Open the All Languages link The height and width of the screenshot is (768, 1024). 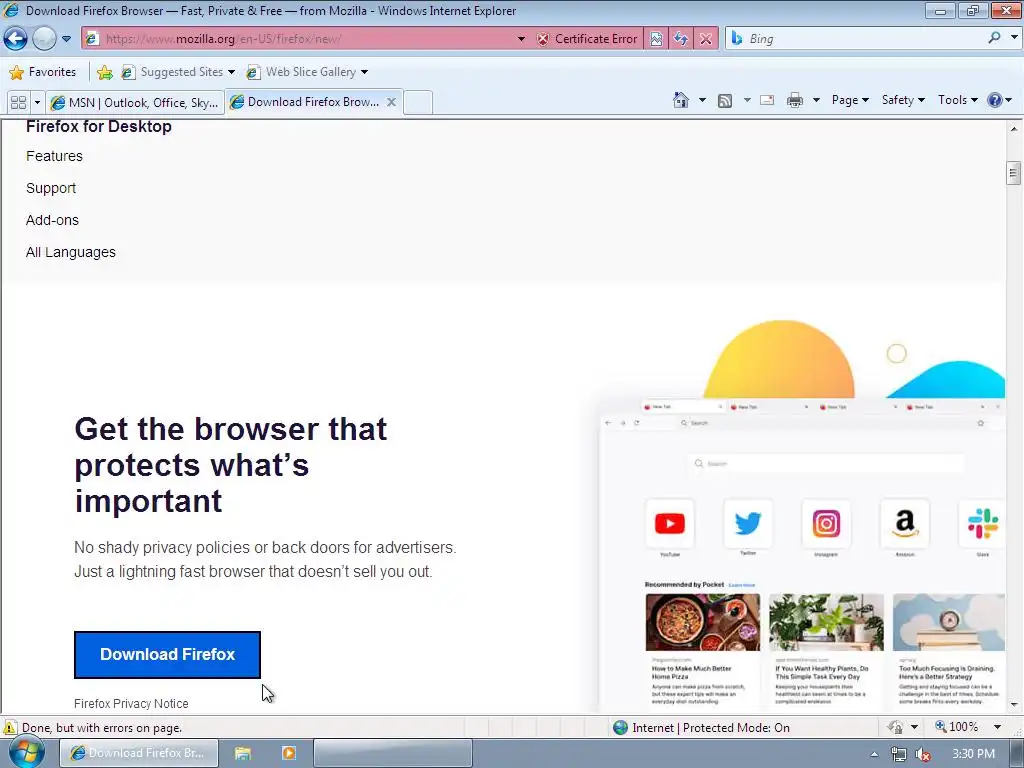71,252
